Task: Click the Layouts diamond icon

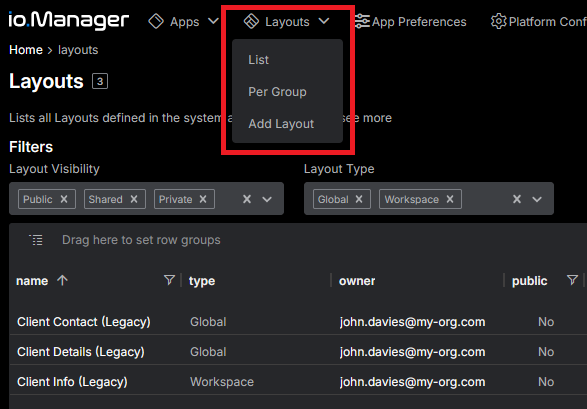Action: coord(251,21)
